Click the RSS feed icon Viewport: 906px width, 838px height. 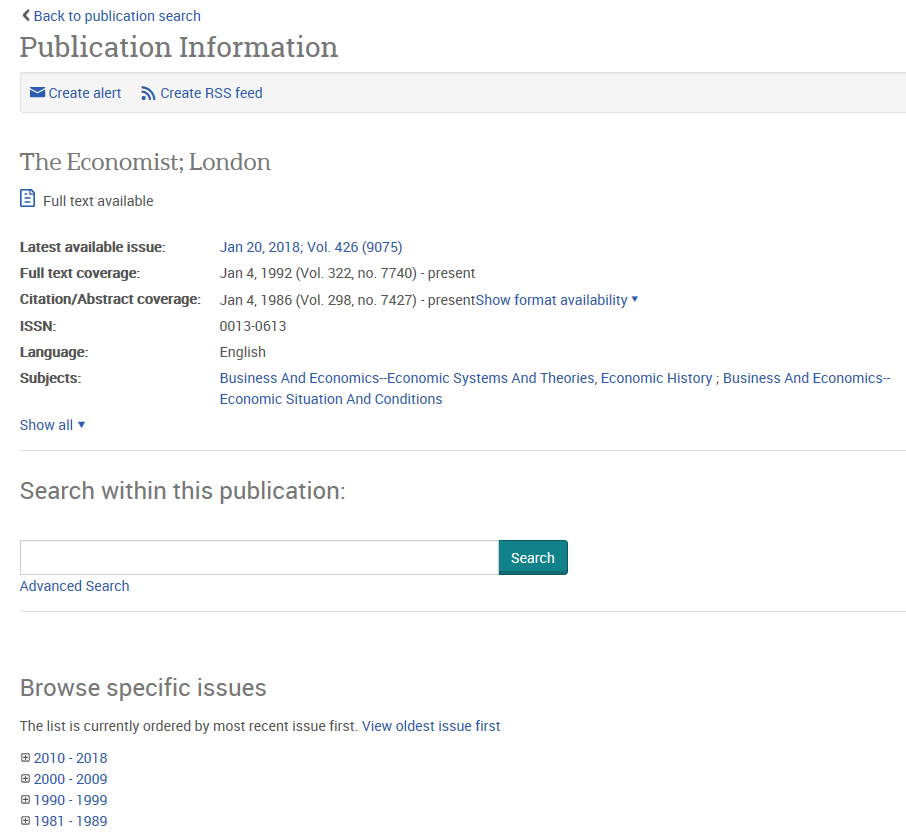coord(148,93)
